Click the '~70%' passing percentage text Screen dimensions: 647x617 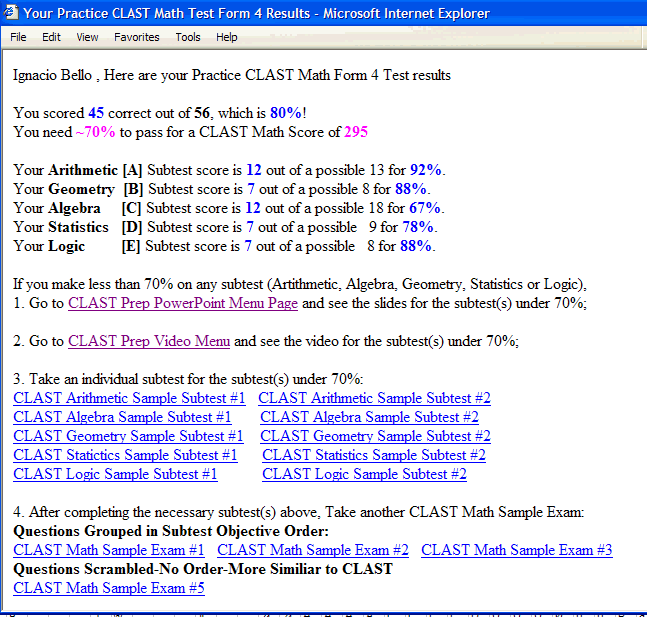(95, 132)
